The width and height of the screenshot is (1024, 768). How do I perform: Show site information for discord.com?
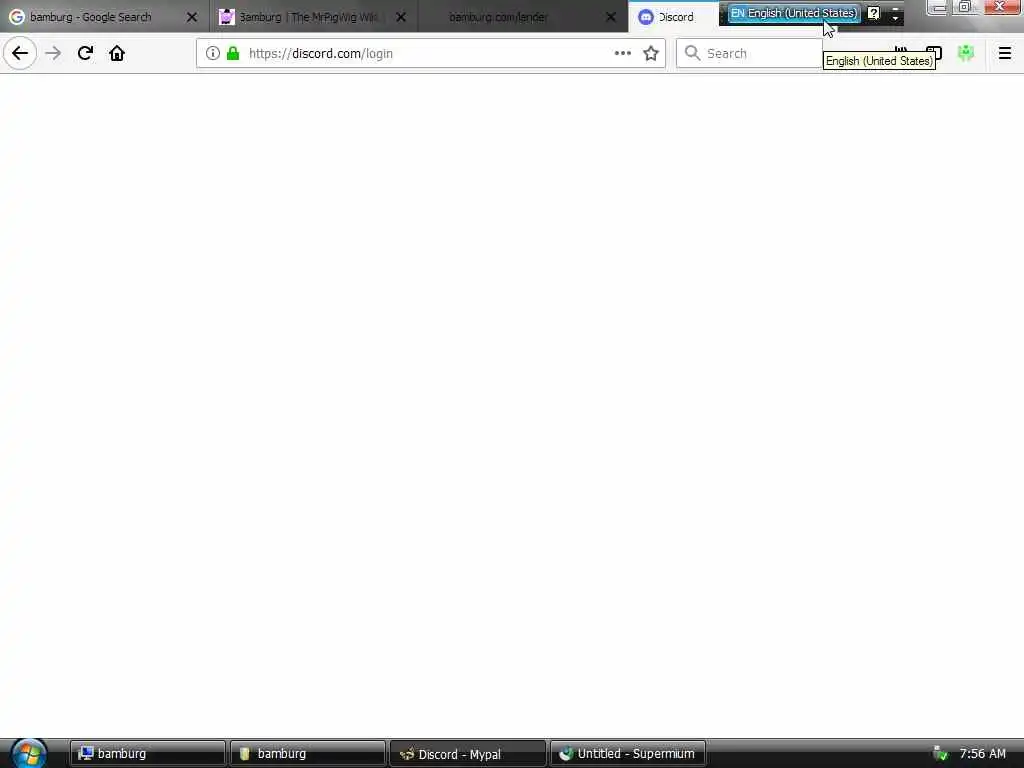pyautogui.click(x=212, y=53)
